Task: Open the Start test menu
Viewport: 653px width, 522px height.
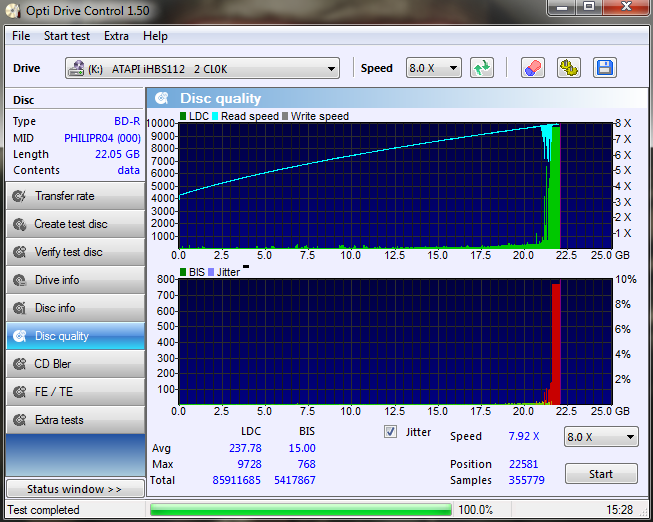Action: (67, 36)
